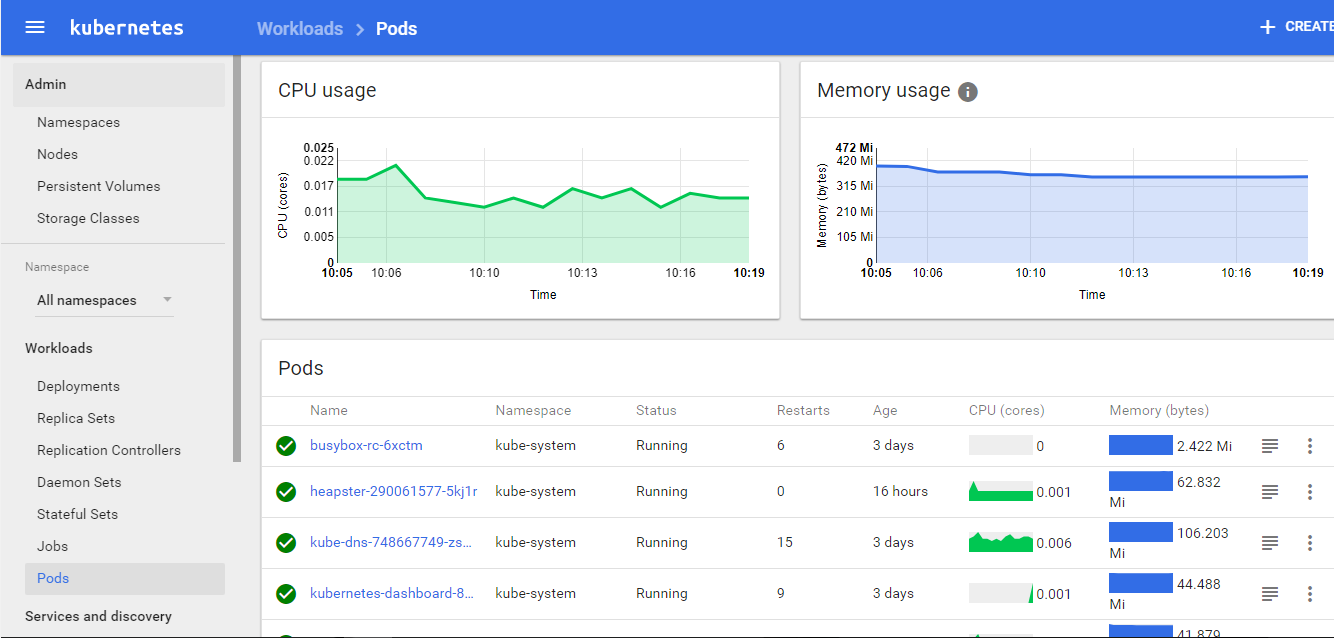Click the CPU sparkline for kubernetes-dashboard pod
The image size is (1334, 638).
(1001, 593)
